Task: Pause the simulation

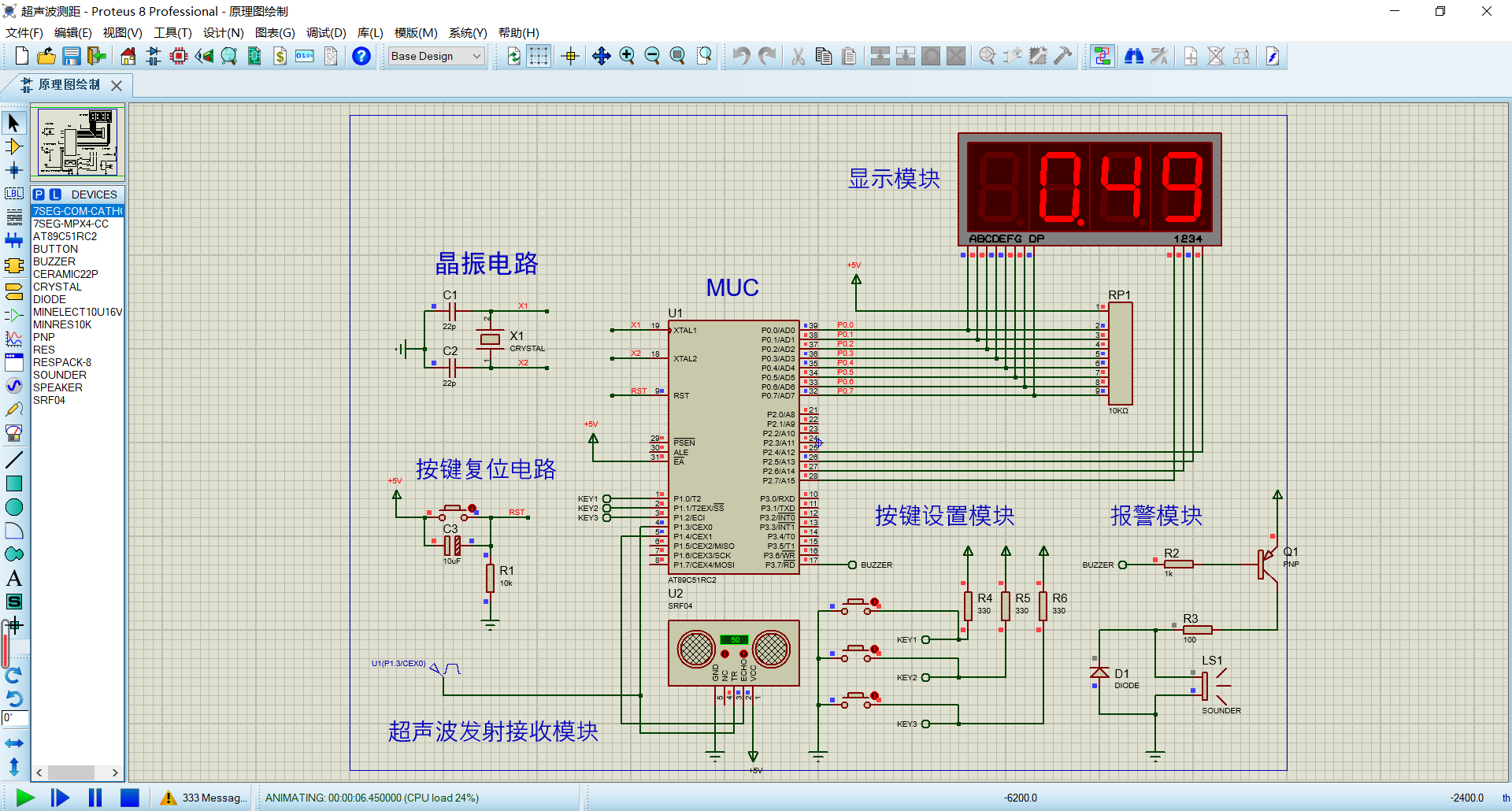Action: 95,798
